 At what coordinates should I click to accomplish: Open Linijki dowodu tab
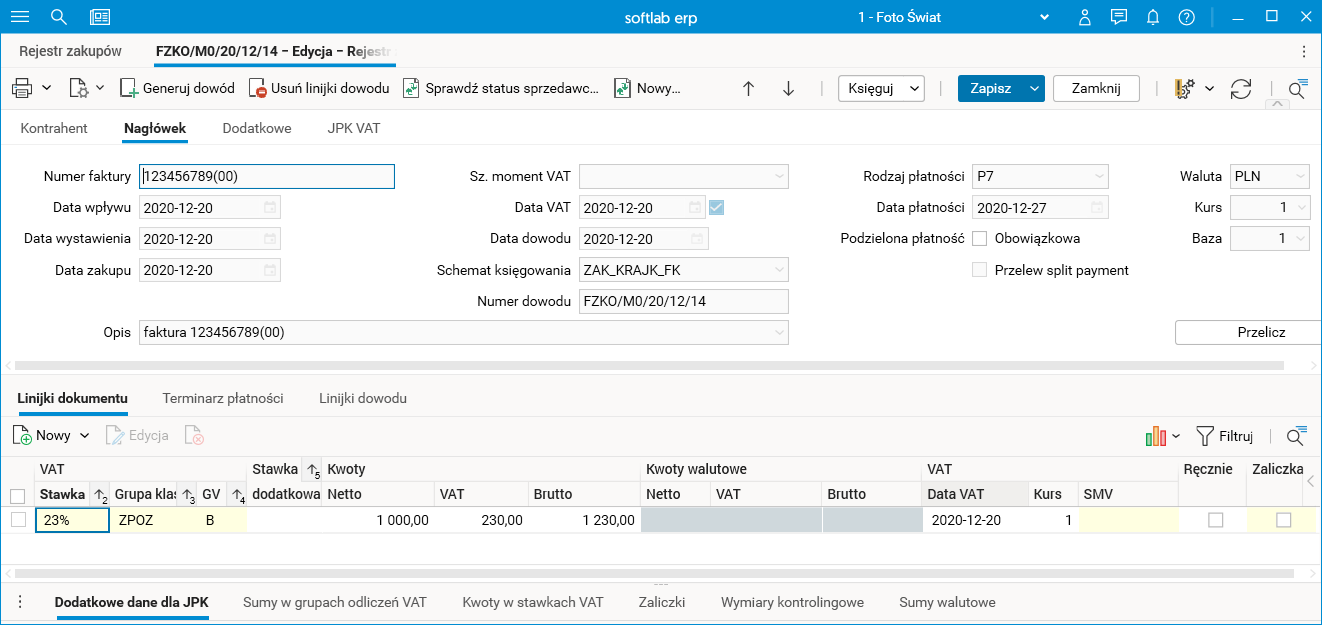363,398
